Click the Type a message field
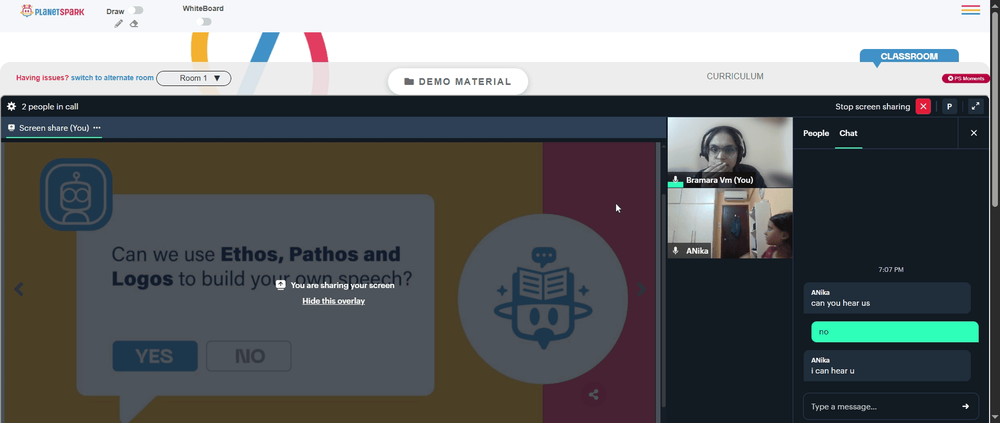The height and width of the screenshot is (423, 1000). (882, 406)
